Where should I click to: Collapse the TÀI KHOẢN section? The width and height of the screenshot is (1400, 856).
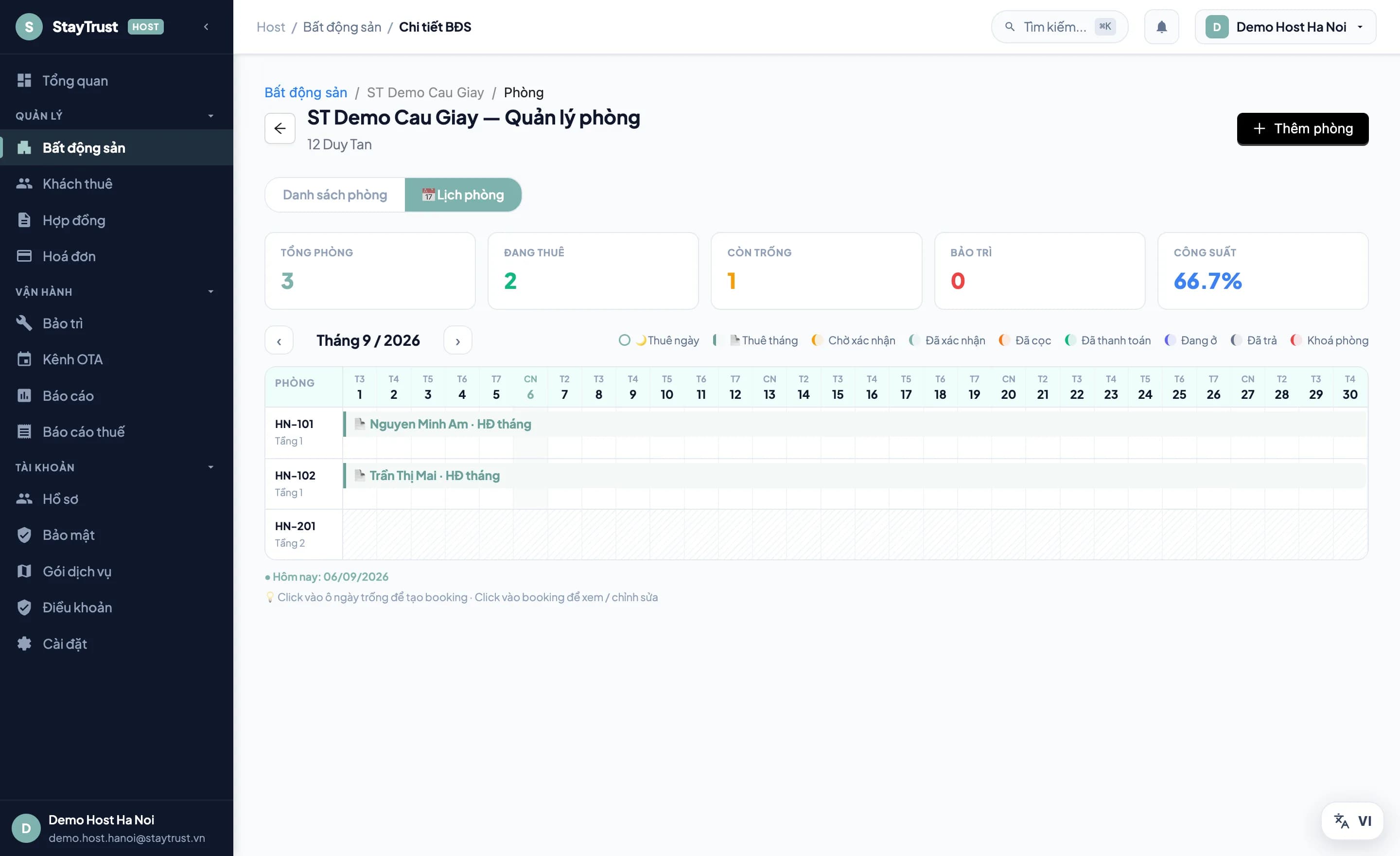click(x=211, y=467)
